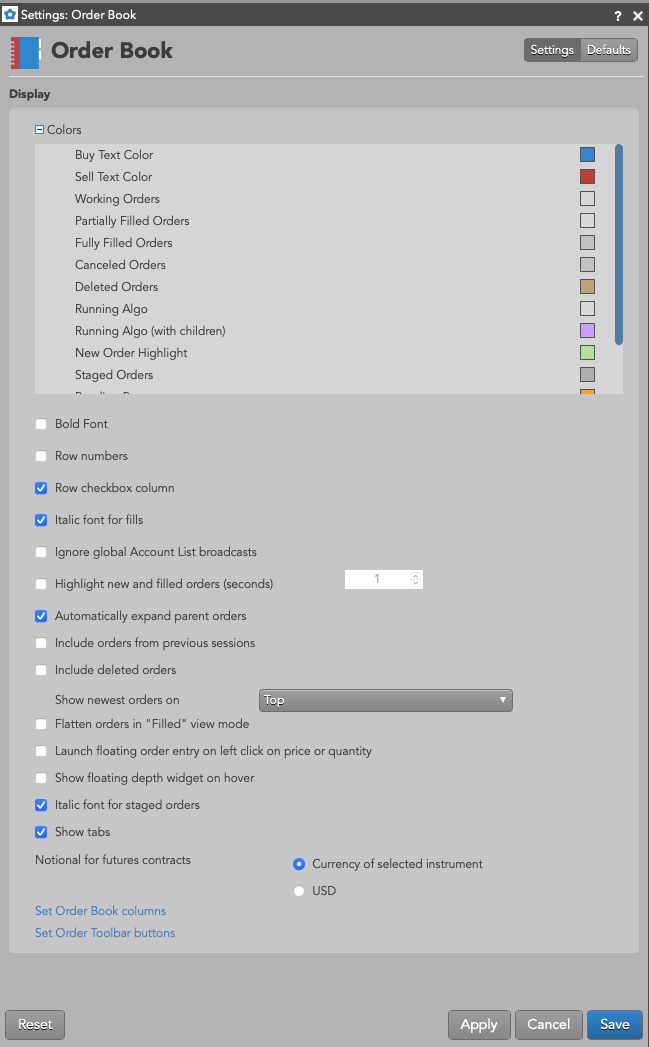Select the USD radio button
Viewport: 649px width, 1047px height.
click(299, 891)
